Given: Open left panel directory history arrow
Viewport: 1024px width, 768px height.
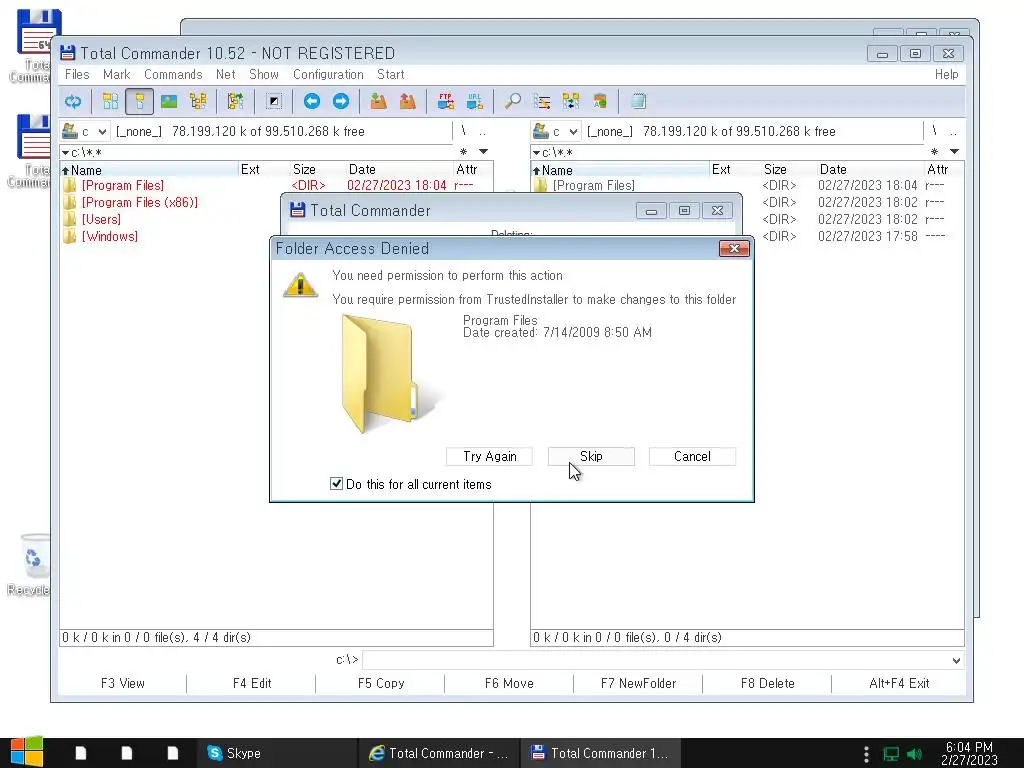Looking at the screenshot, I should (483, 152).
